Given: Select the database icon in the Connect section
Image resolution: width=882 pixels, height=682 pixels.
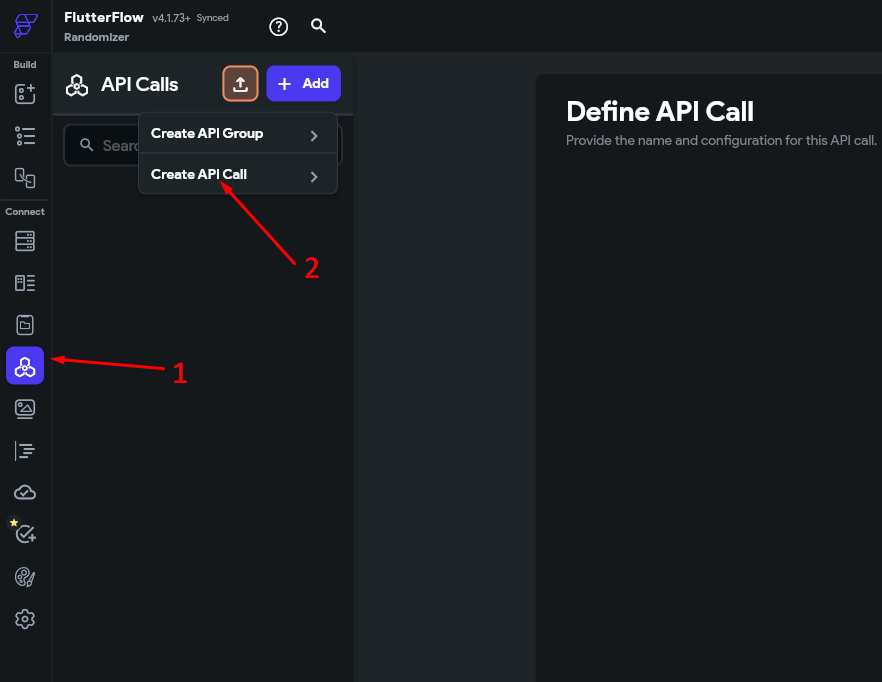Looking at the screenshot, I should 24,241.
